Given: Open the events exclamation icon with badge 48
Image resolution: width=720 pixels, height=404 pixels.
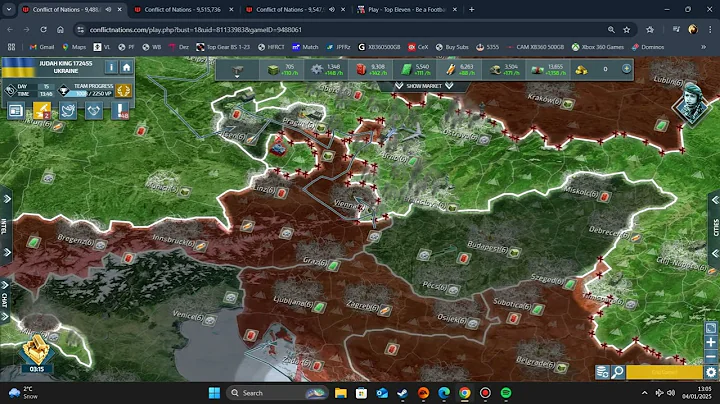Looking at the screenshot, I should click(120, 111).
